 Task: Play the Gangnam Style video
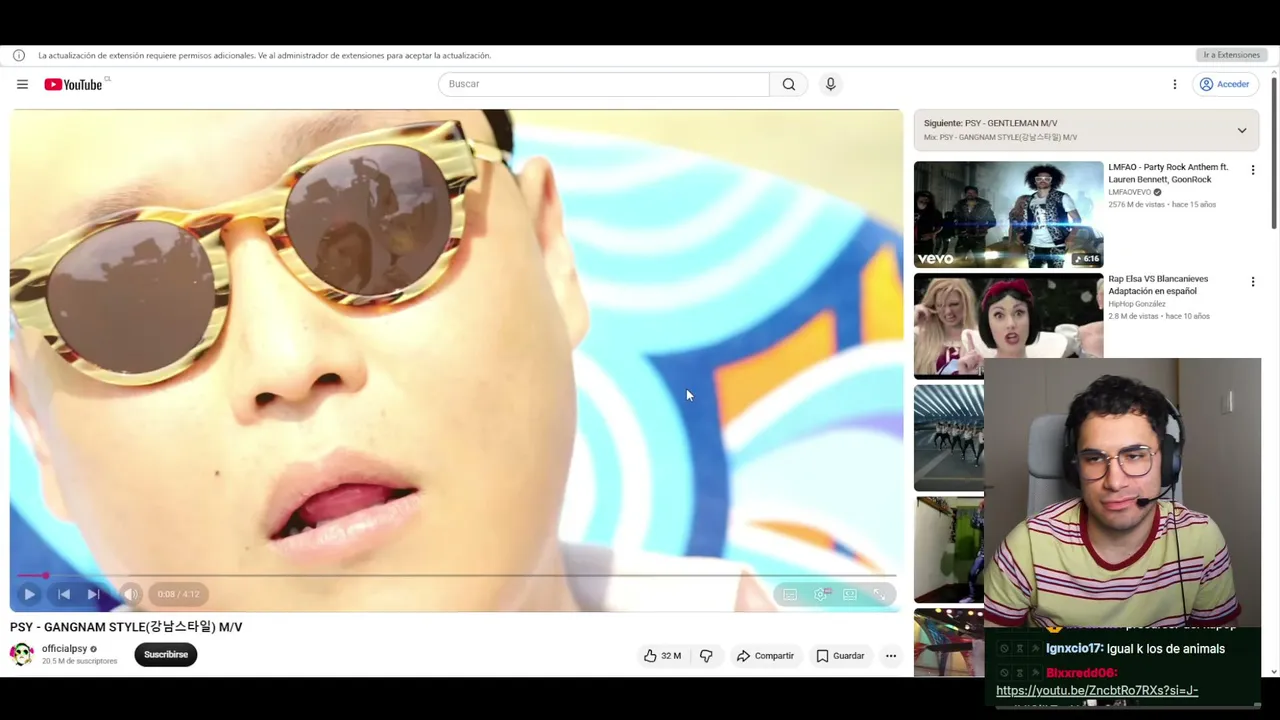[29, 594]
